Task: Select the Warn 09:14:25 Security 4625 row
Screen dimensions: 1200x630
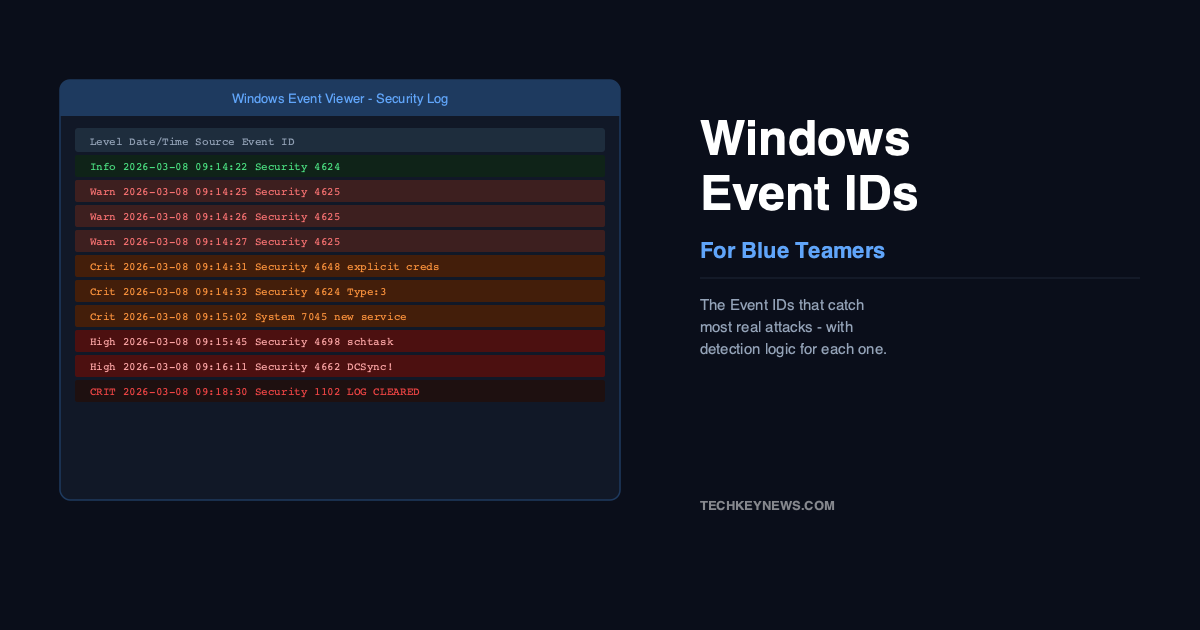Action: click(x=340, y=191)
